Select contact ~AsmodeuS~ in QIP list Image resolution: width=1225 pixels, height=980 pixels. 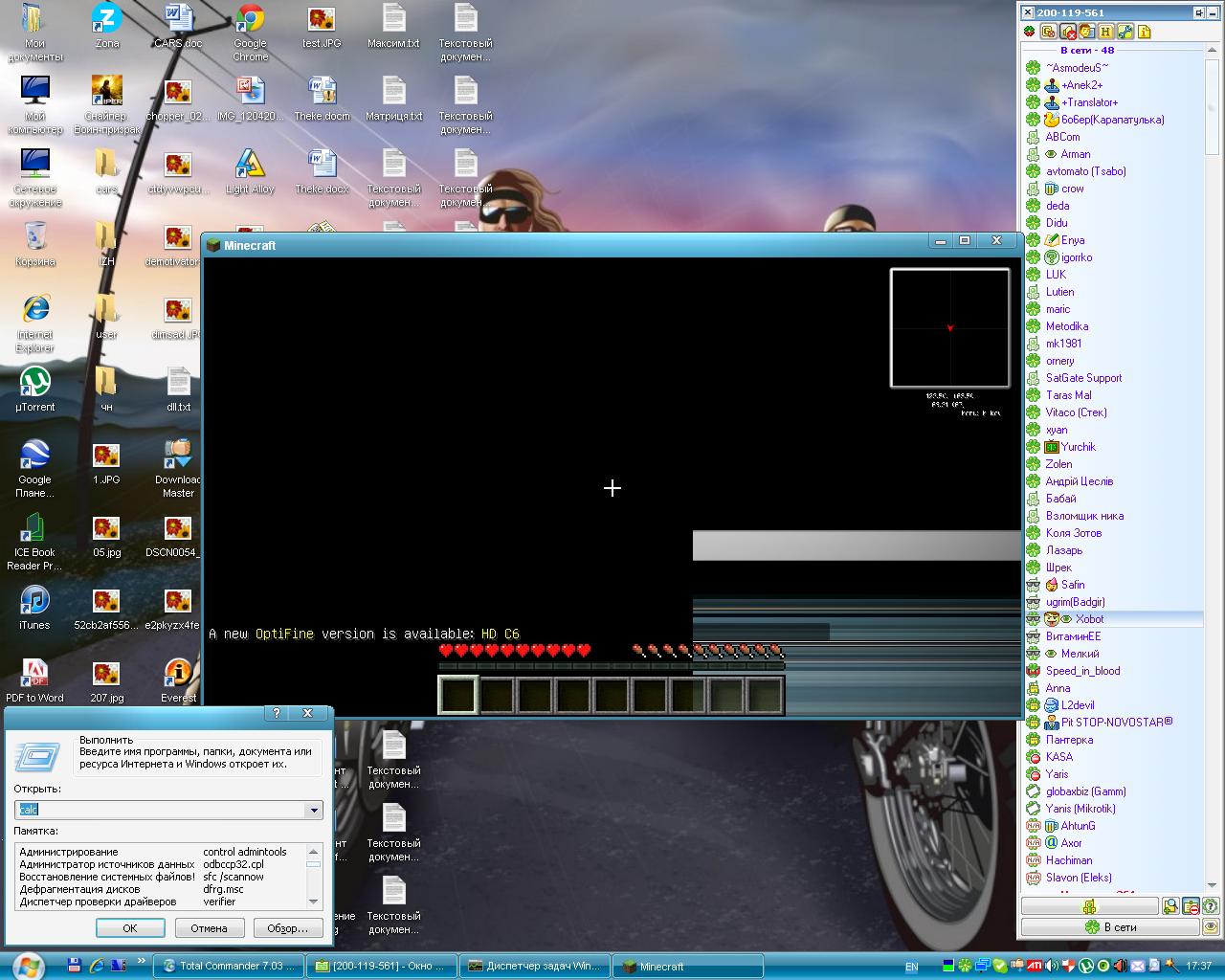pyautogui.click(x=1077, y=68)
